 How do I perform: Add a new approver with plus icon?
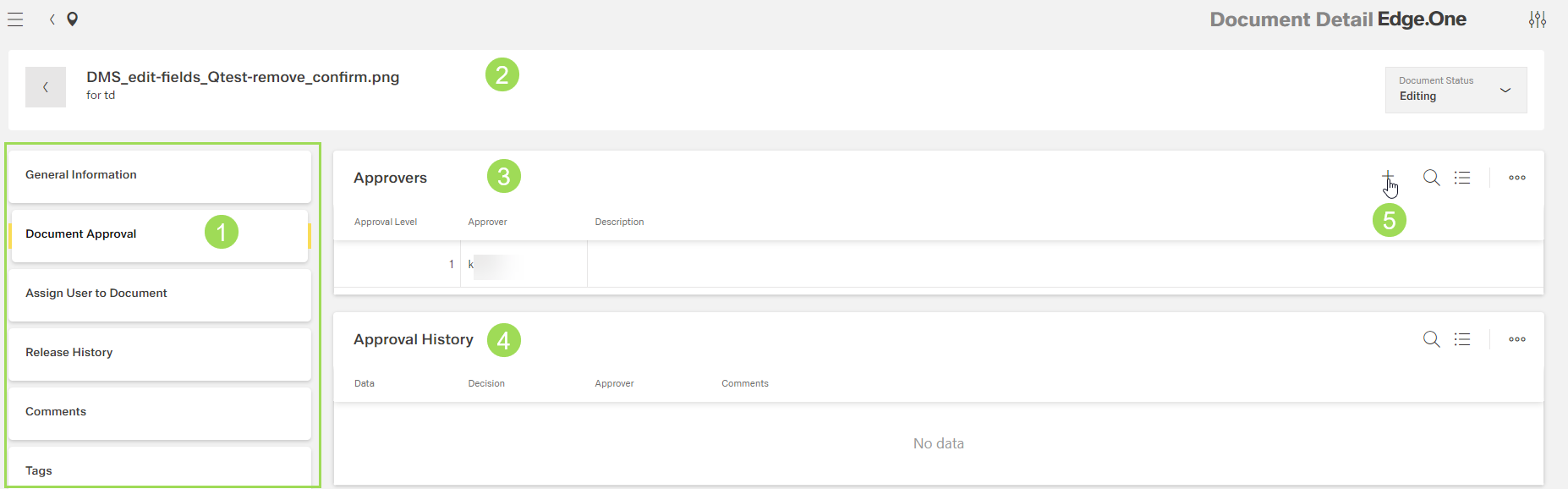click(x=1388, y=176)
